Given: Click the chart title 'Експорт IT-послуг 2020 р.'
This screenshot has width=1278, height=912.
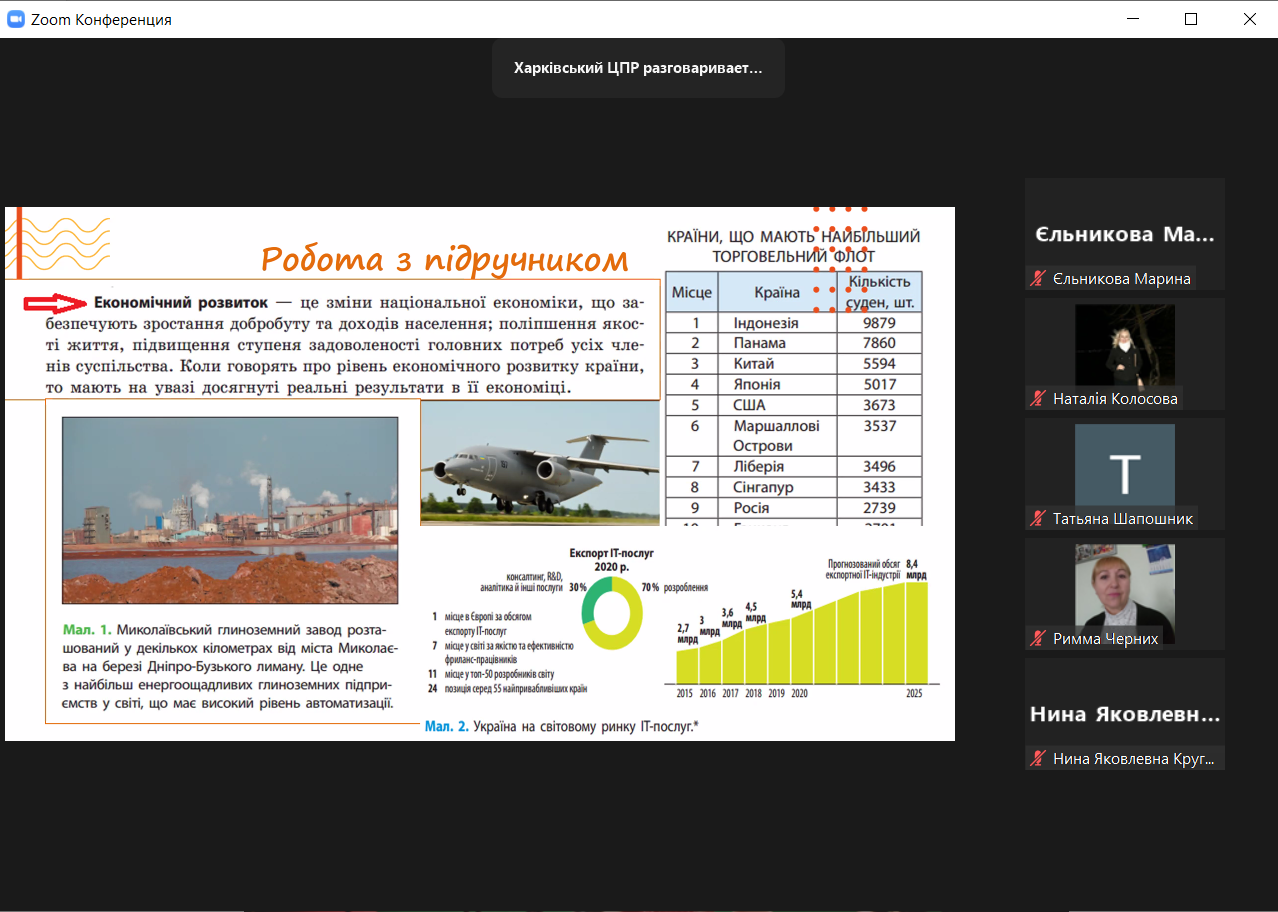Looking at the screenshot, I should tap(611, 559).
